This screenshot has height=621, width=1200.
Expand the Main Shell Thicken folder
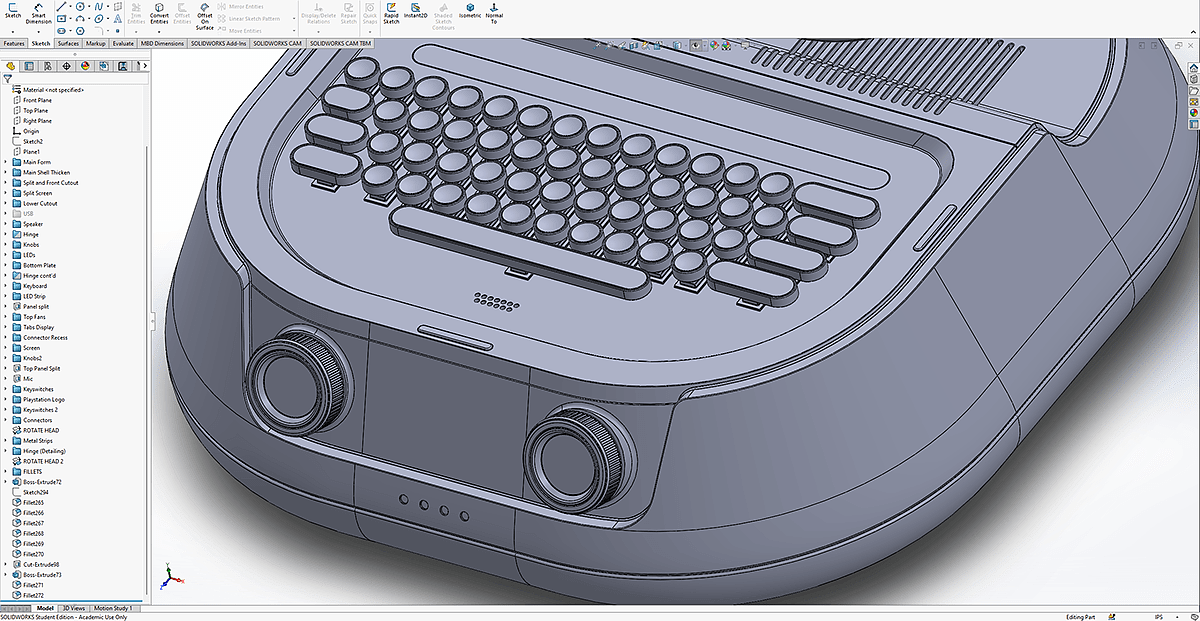[x=5, y=172]
